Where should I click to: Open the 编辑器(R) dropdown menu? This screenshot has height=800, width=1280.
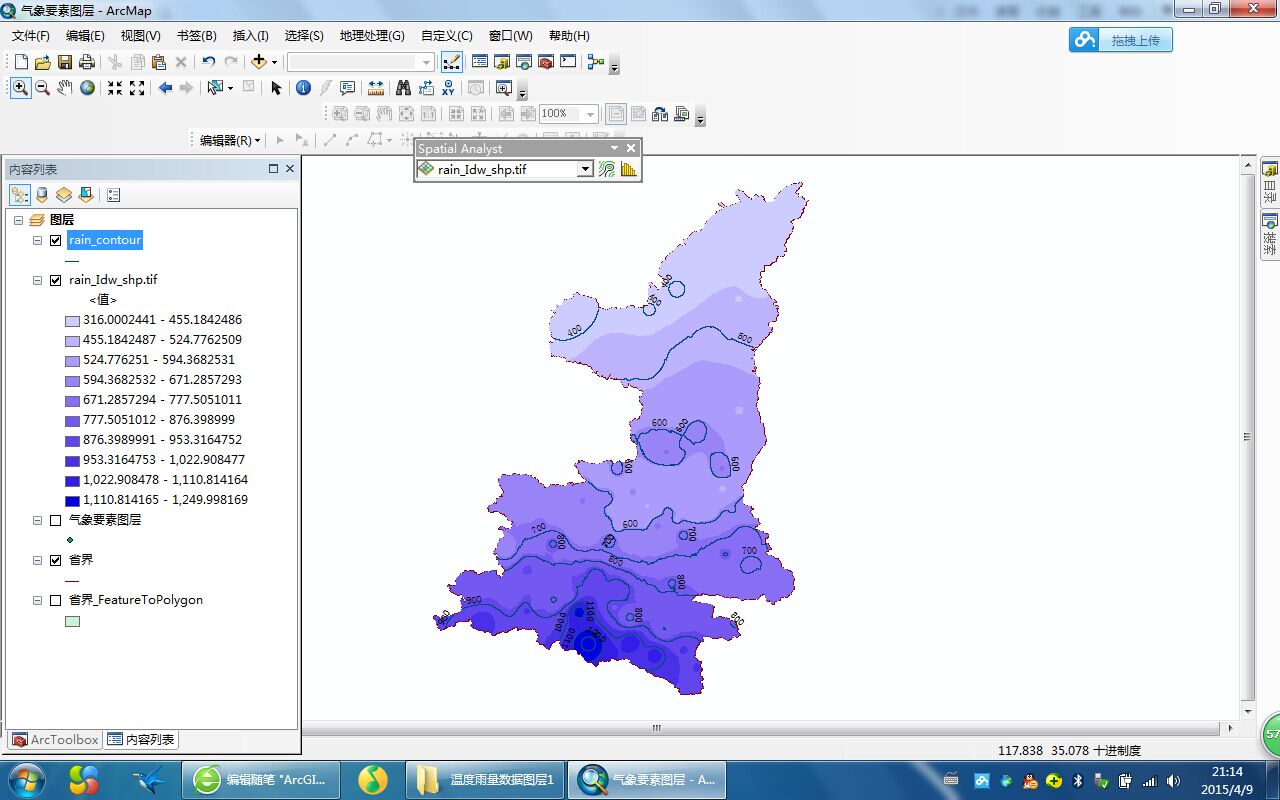(x=230, y=140)
